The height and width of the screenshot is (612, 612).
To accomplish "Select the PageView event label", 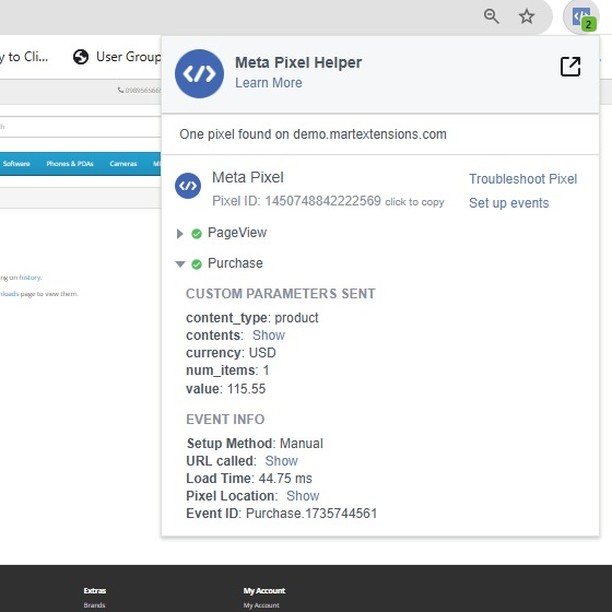I will click(x=237, y=233).
